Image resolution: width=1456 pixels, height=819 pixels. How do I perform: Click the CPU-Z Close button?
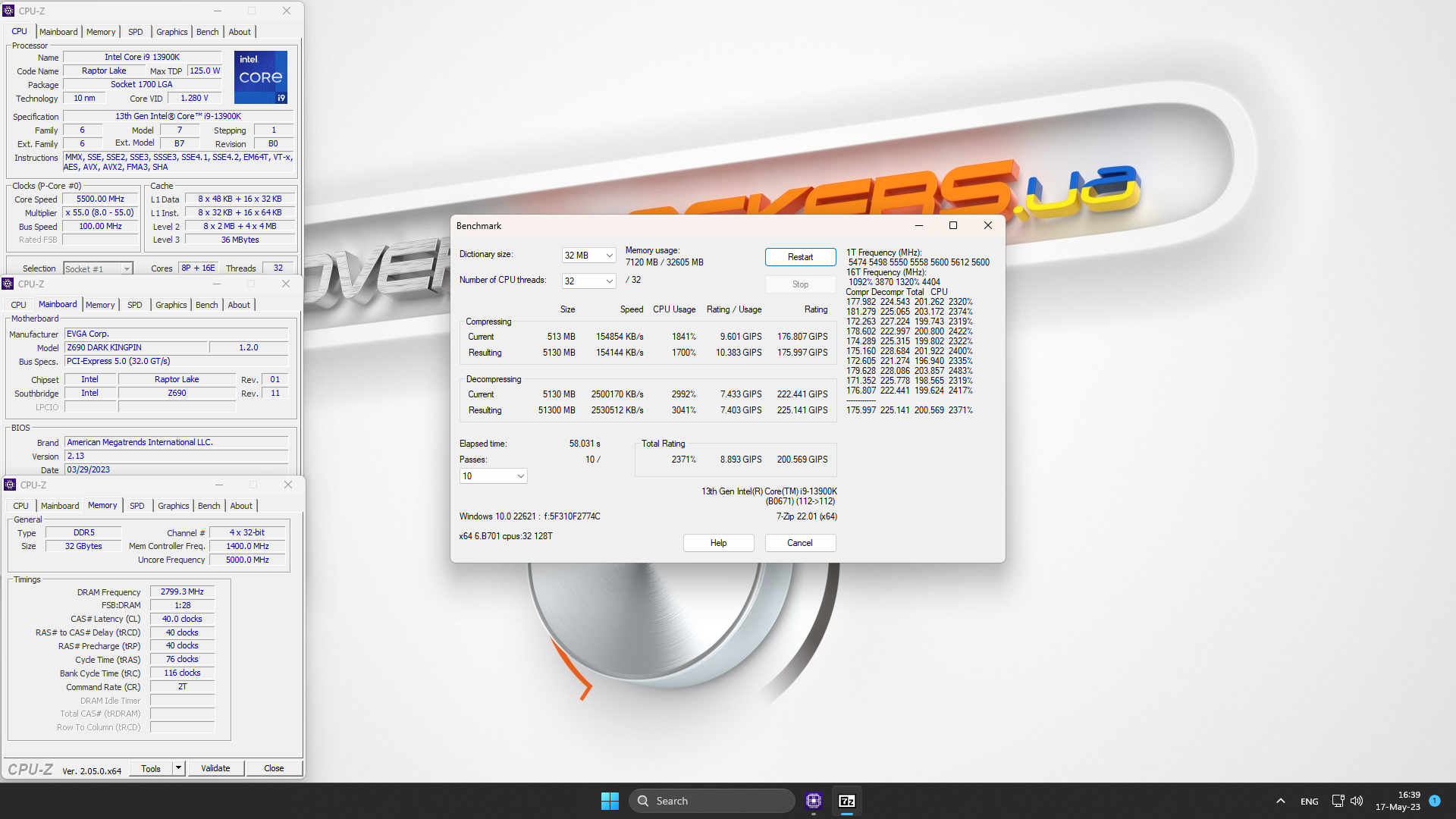[272, 768]
